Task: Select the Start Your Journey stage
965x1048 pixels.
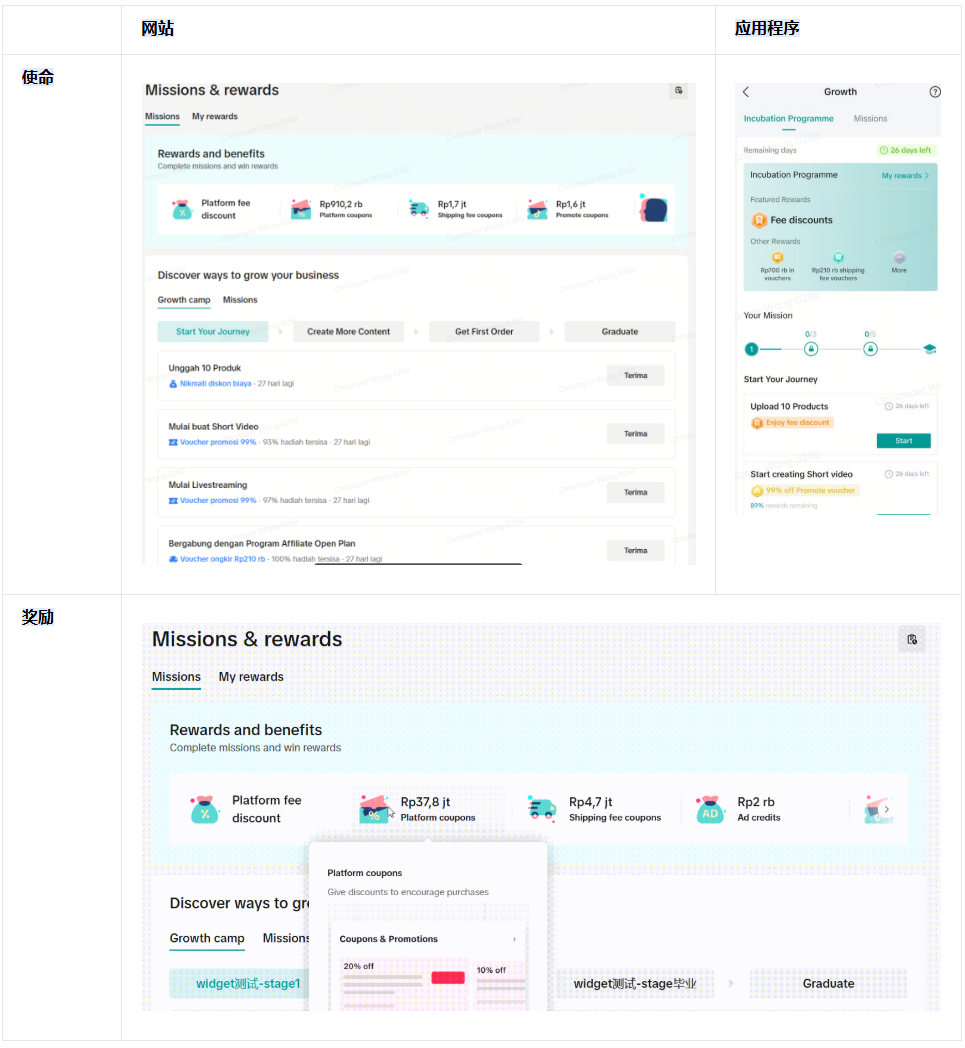Action: click(213, 332)
